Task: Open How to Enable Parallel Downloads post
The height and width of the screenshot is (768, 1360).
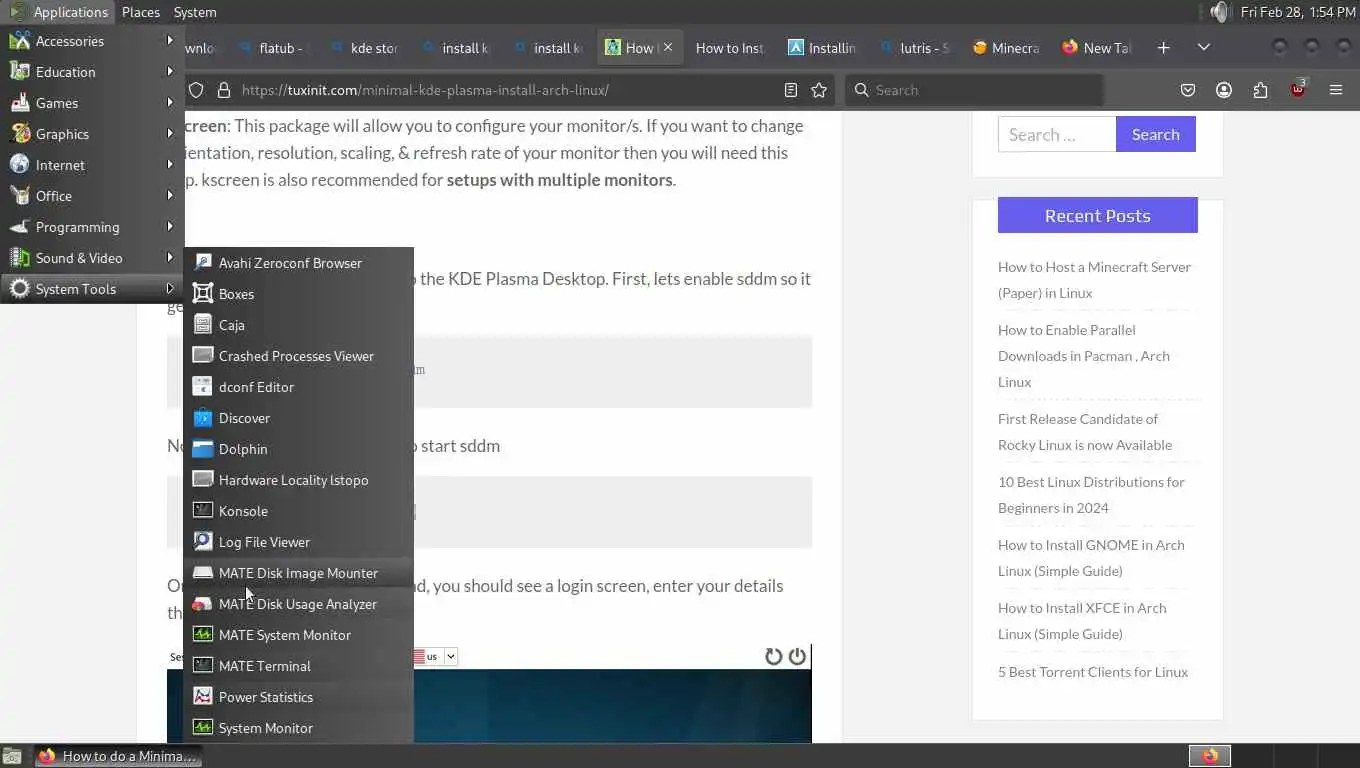Action: (x=1084, y=356)
